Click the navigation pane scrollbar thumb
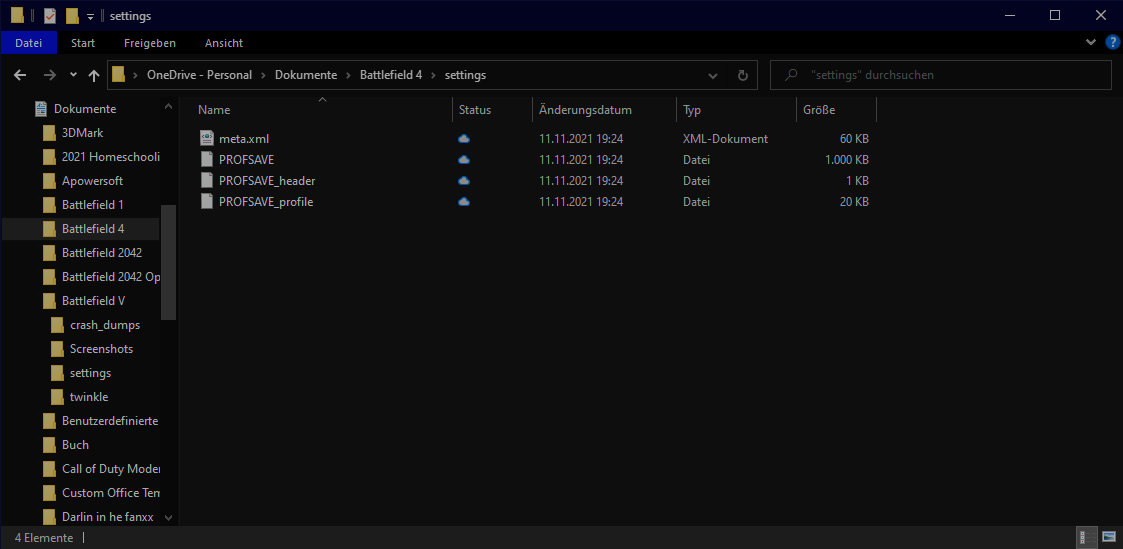1123x549 pixels. point(169,262)
